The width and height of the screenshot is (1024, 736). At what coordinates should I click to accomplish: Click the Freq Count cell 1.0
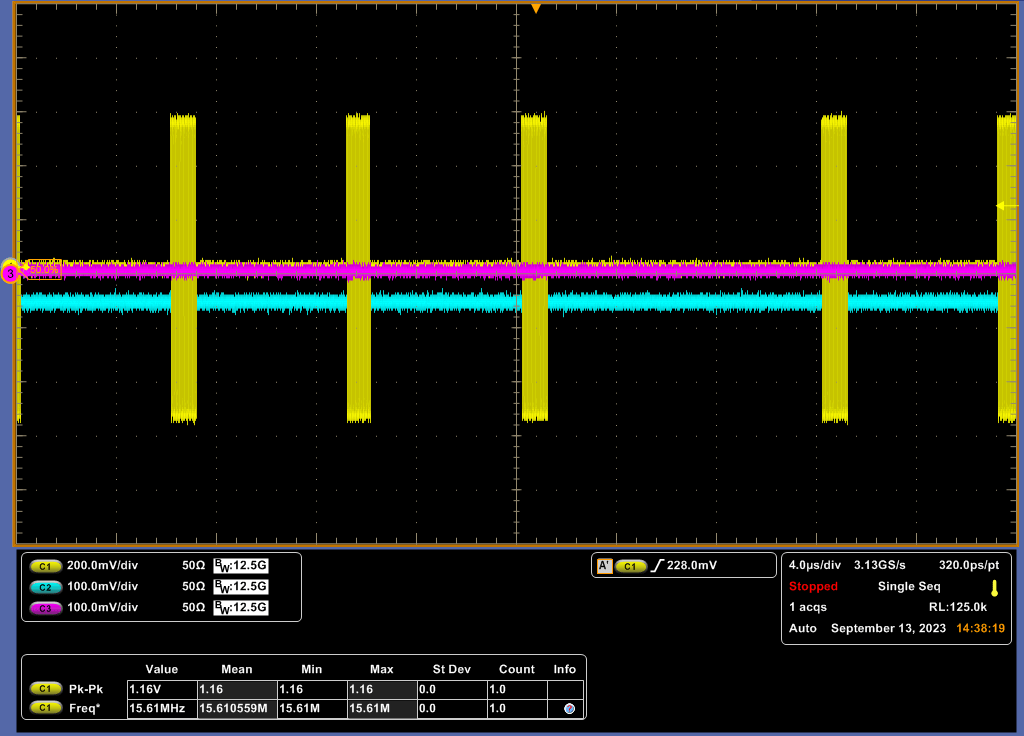point(517,709)
